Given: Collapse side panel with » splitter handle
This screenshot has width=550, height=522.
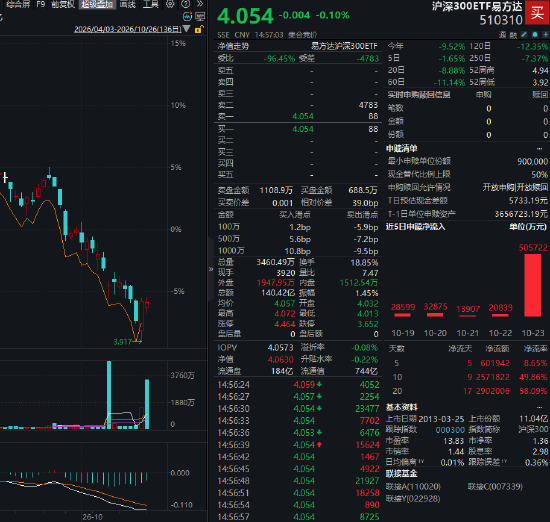Looking at the screenshot, I should [211, 269].
